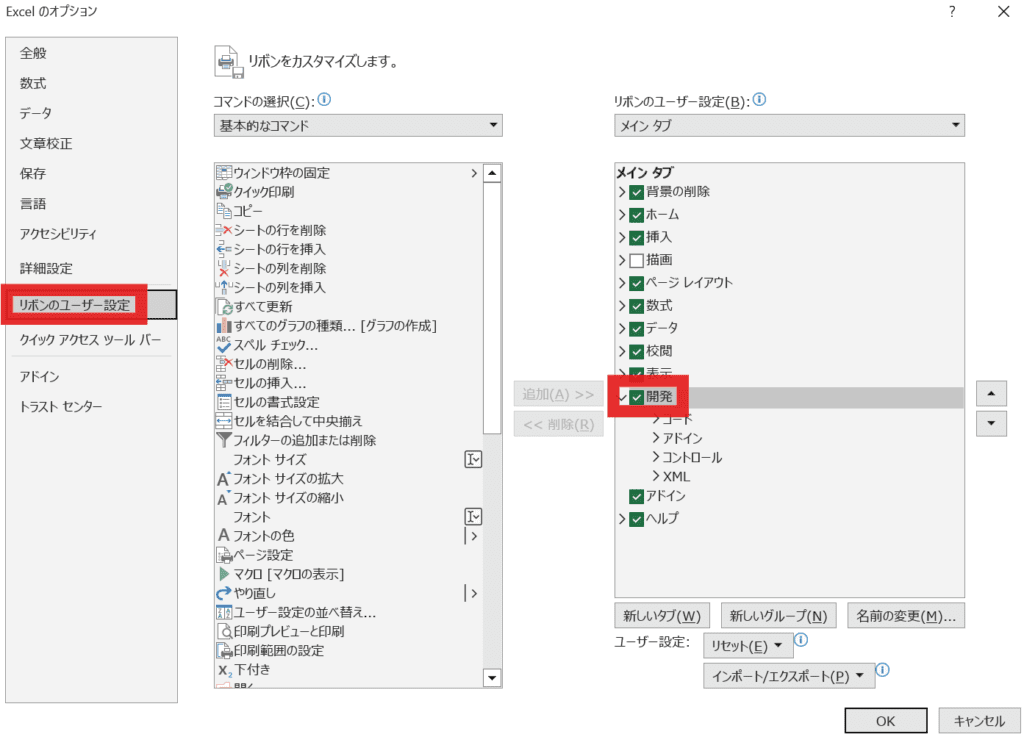The image size is (1024, 737).
Task: Select the シートの列を挿入 icon
Action: (x=224, y=287)
